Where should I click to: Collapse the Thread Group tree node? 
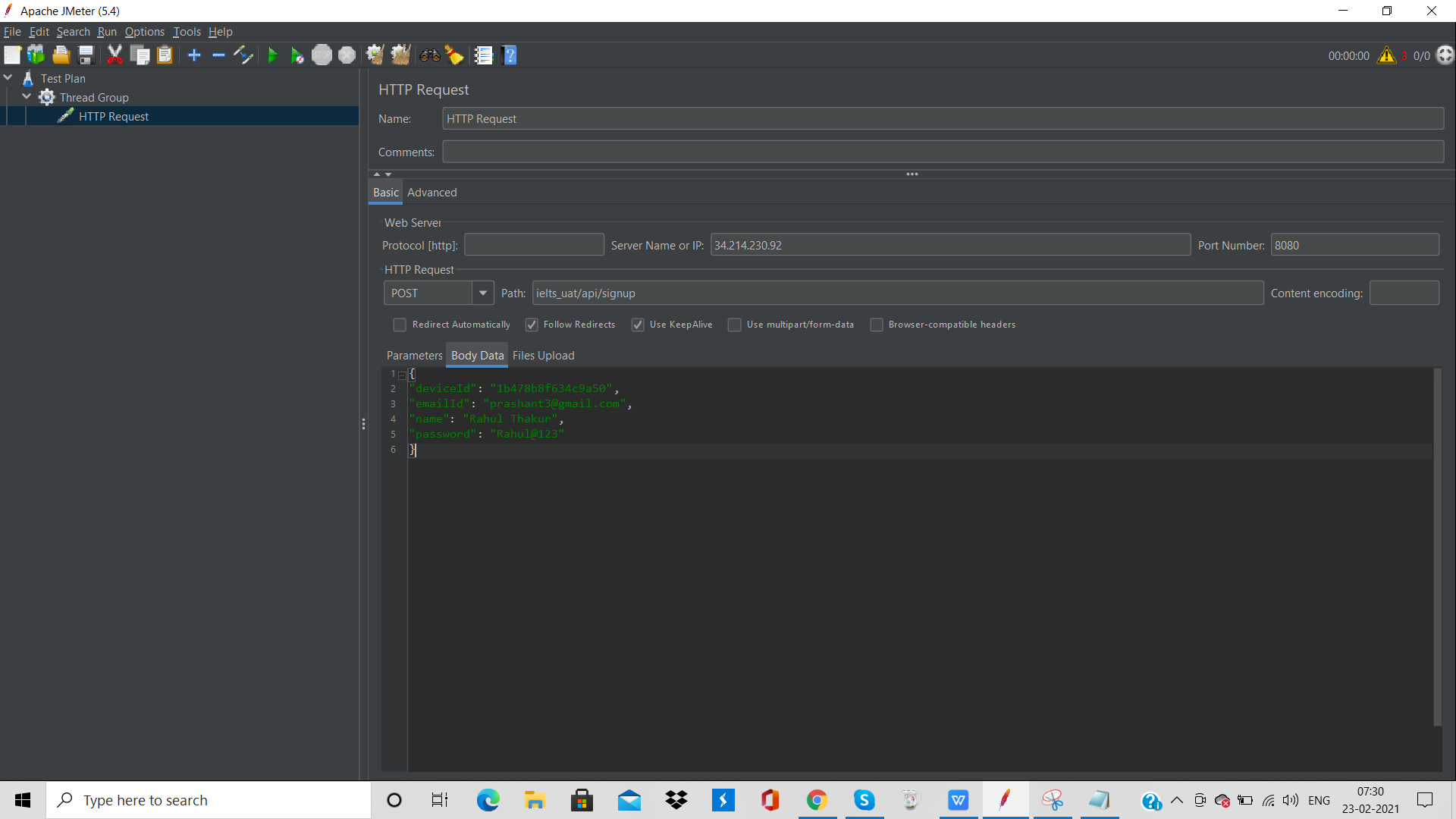[27, 97]
